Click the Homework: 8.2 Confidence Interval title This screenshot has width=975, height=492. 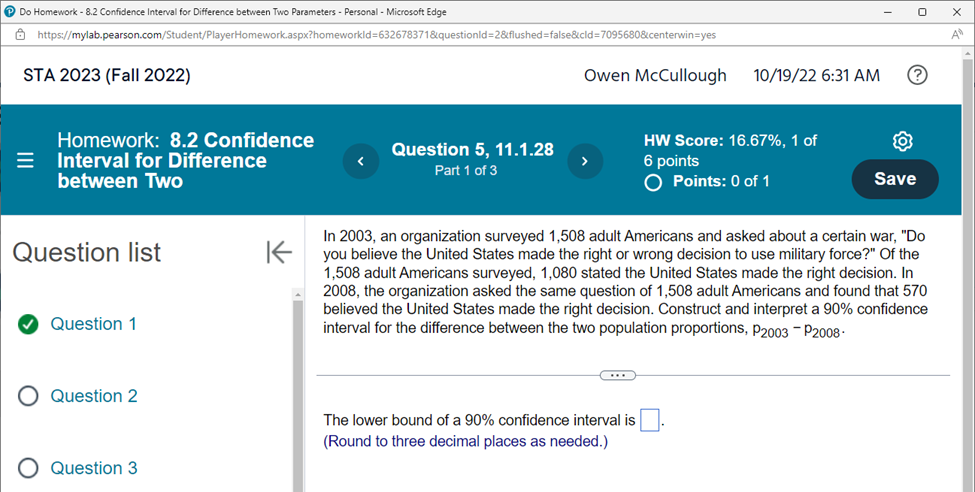pyautogui.click(x=185, y=160)
